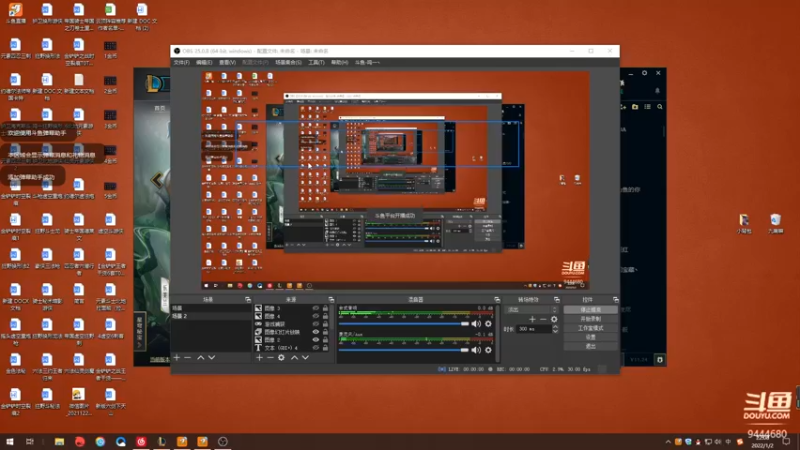Toggle visibility of source 图像 3
This screenshot has height=450, width=800.
tap(316, 308)
